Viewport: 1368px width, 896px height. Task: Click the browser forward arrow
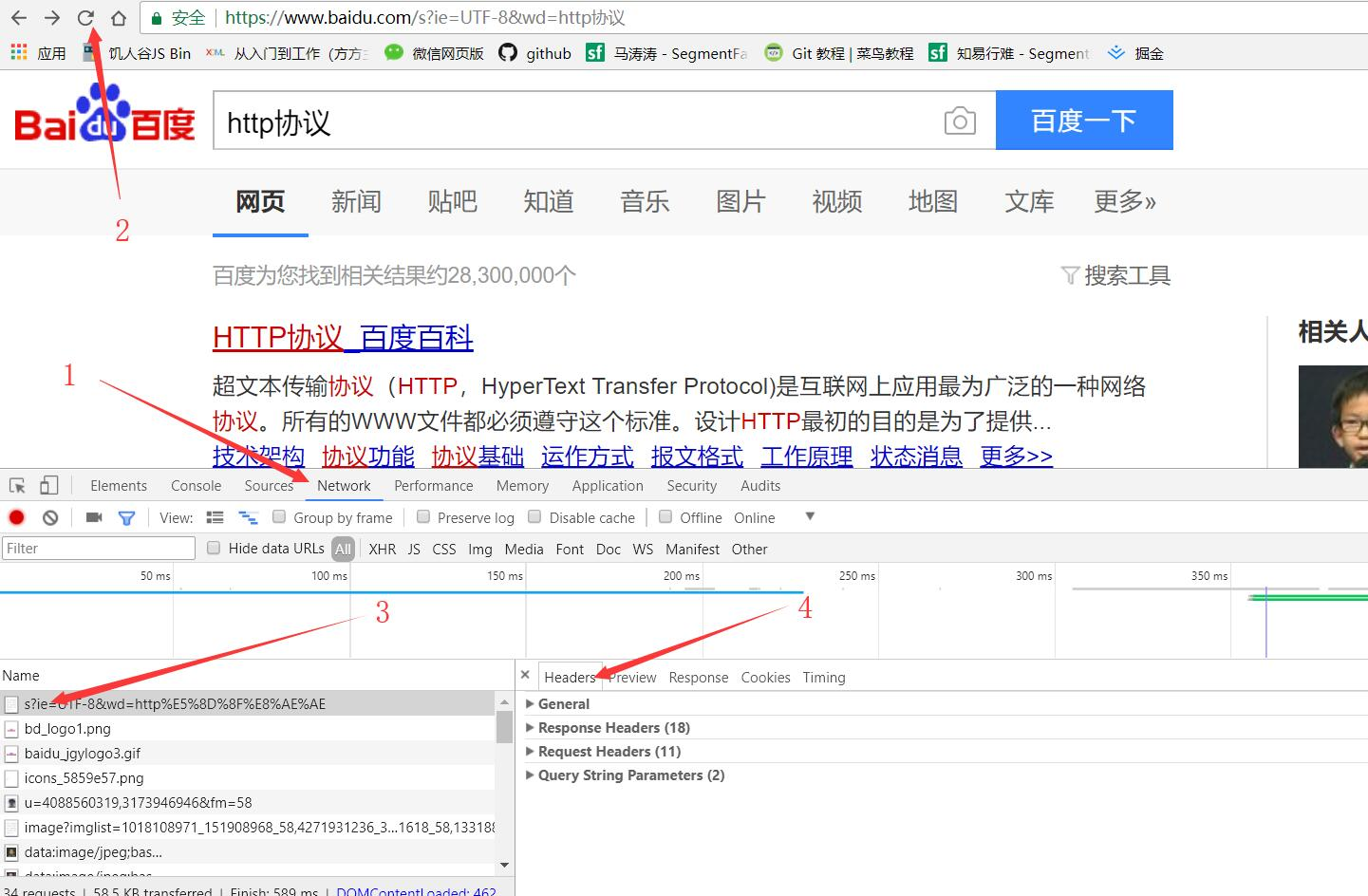52,18
